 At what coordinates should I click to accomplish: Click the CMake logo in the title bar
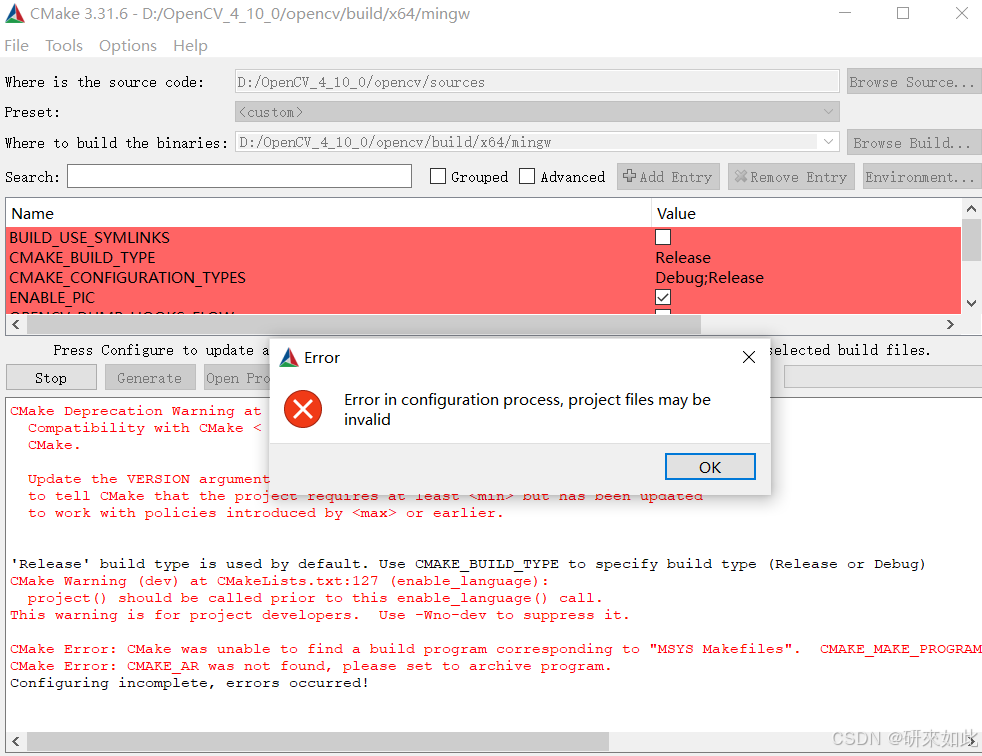pos(14,13)
